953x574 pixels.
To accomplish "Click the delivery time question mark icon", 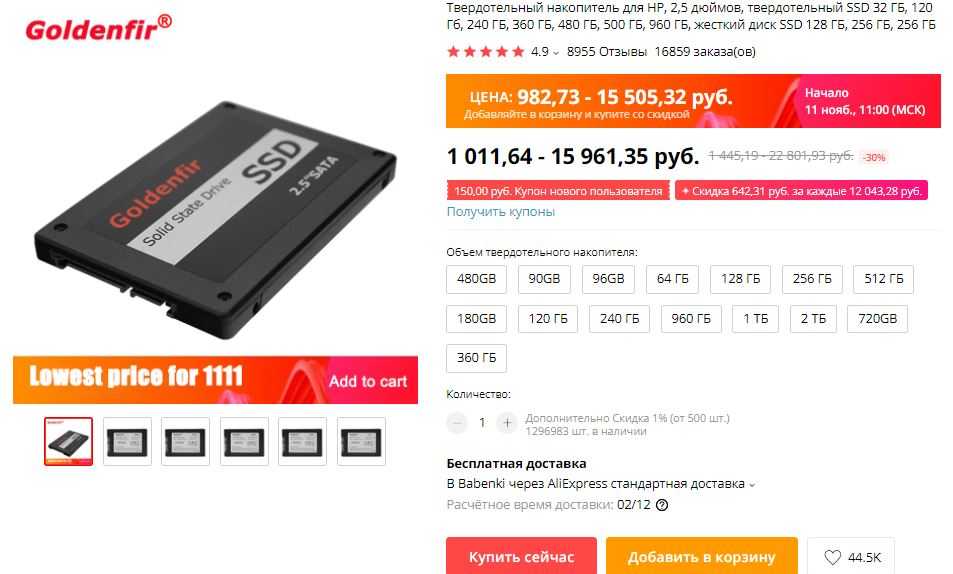I will click(x=662, y=505).
